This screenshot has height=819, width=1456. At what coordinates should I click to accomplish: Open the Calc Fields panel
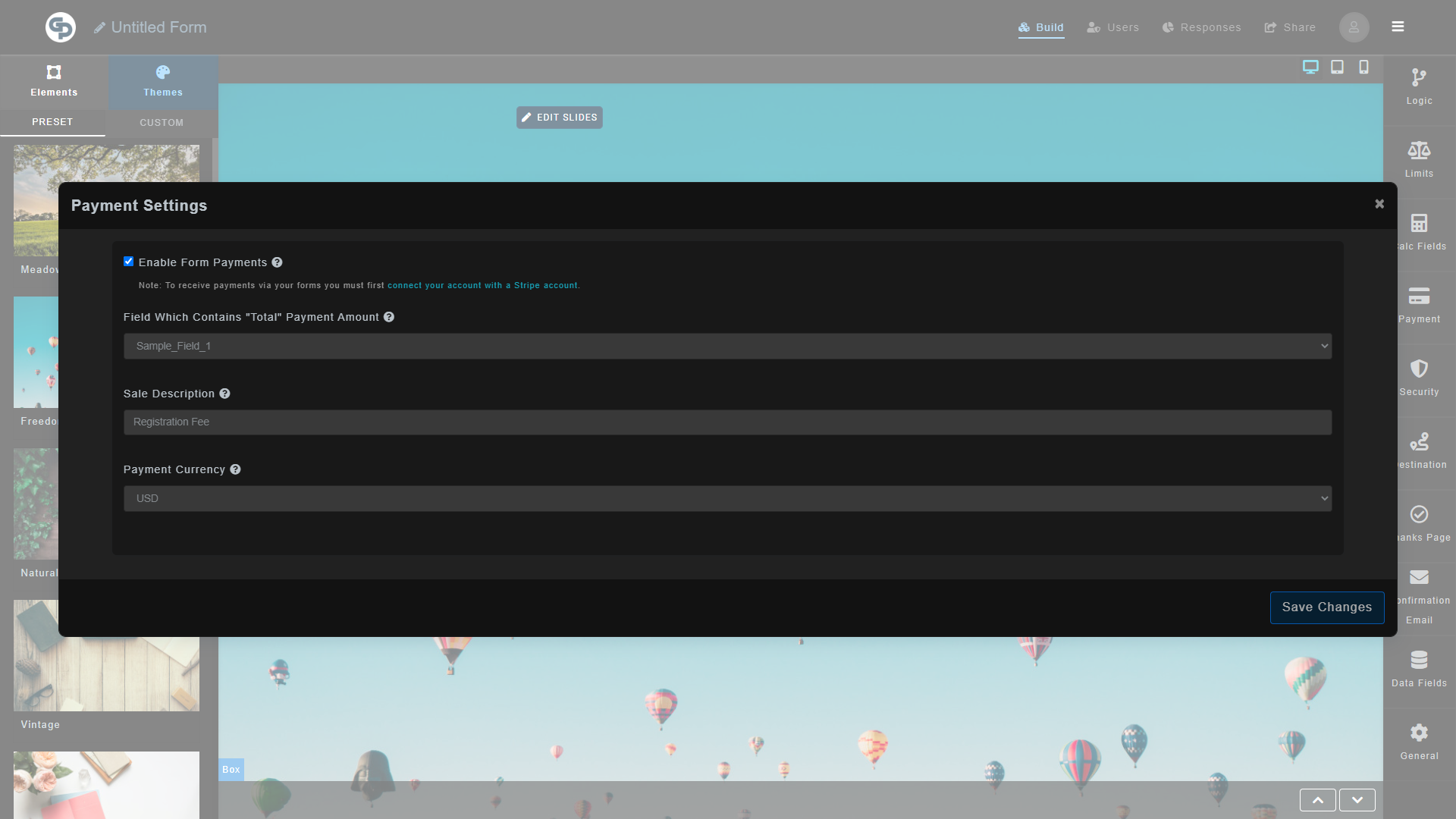click(1419, 231)
